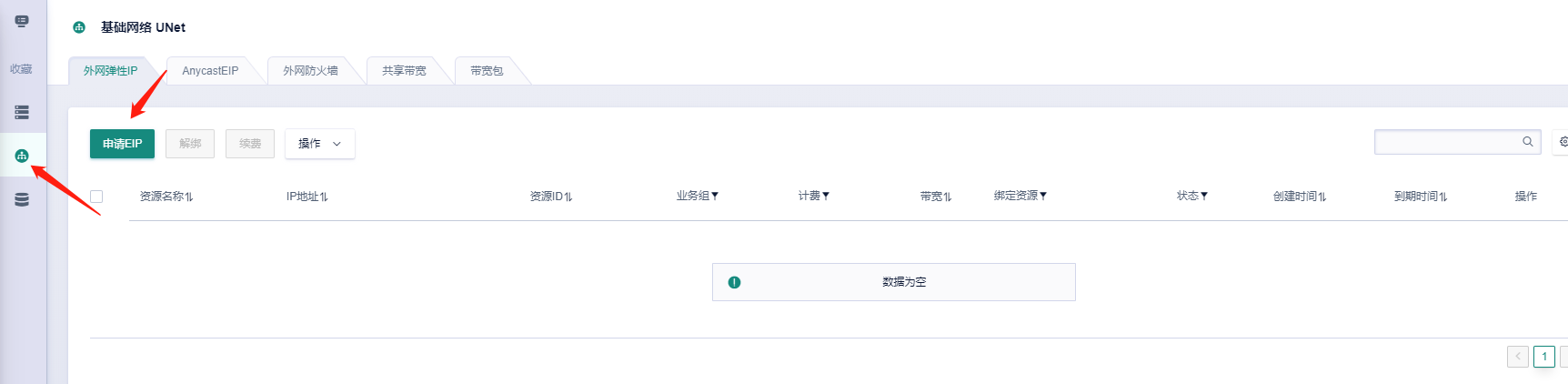Click the search input field
Image resolution: width=1568 pixels, height=384 pixels.
point(1446,142)
